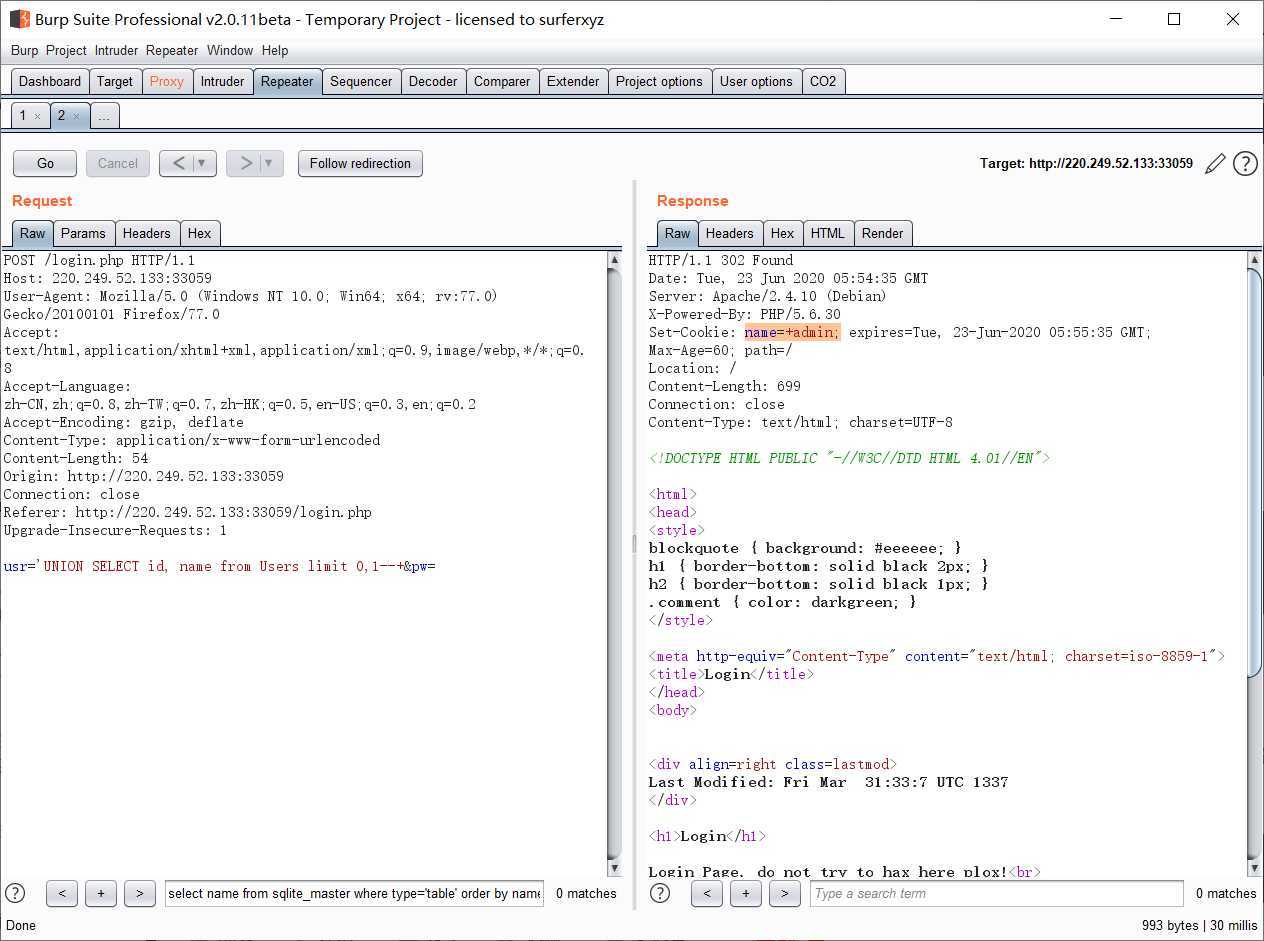Go back to the previous request in history
This screenshot has height=941, width=1264.
click(177, 163)
